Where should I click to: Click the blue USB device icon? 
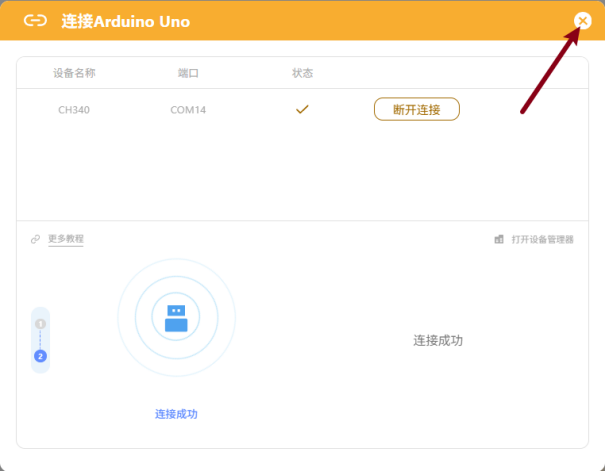tap(176, 318)
